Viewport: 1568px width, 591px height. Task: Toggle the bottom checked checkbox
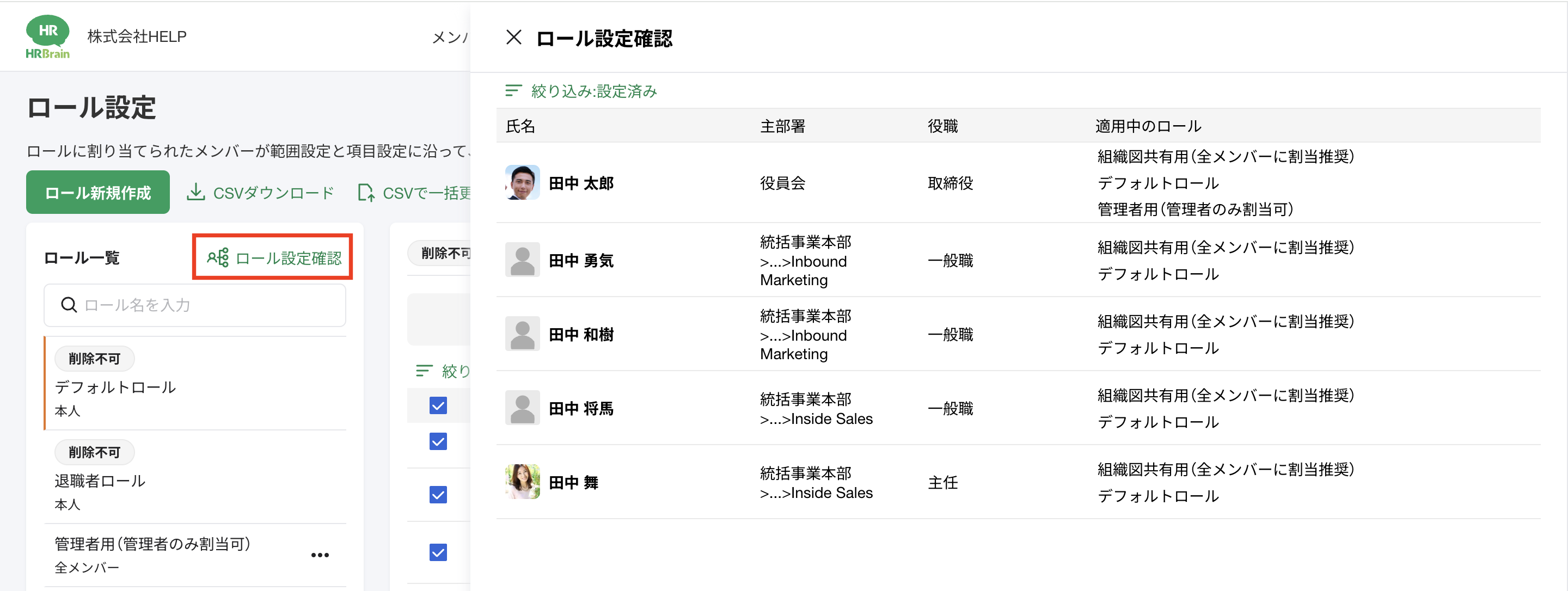point(438,552)
